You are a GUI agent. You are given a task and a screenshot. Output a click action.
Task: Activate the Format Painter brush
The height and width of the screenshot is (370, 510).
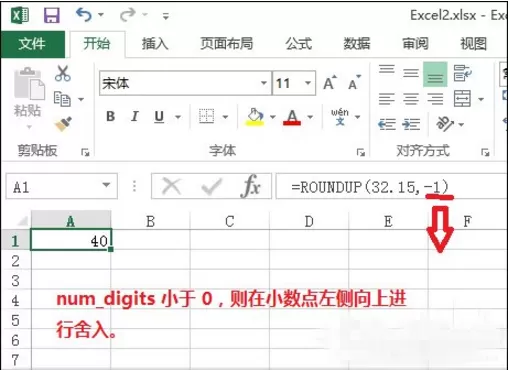(63, 124)
